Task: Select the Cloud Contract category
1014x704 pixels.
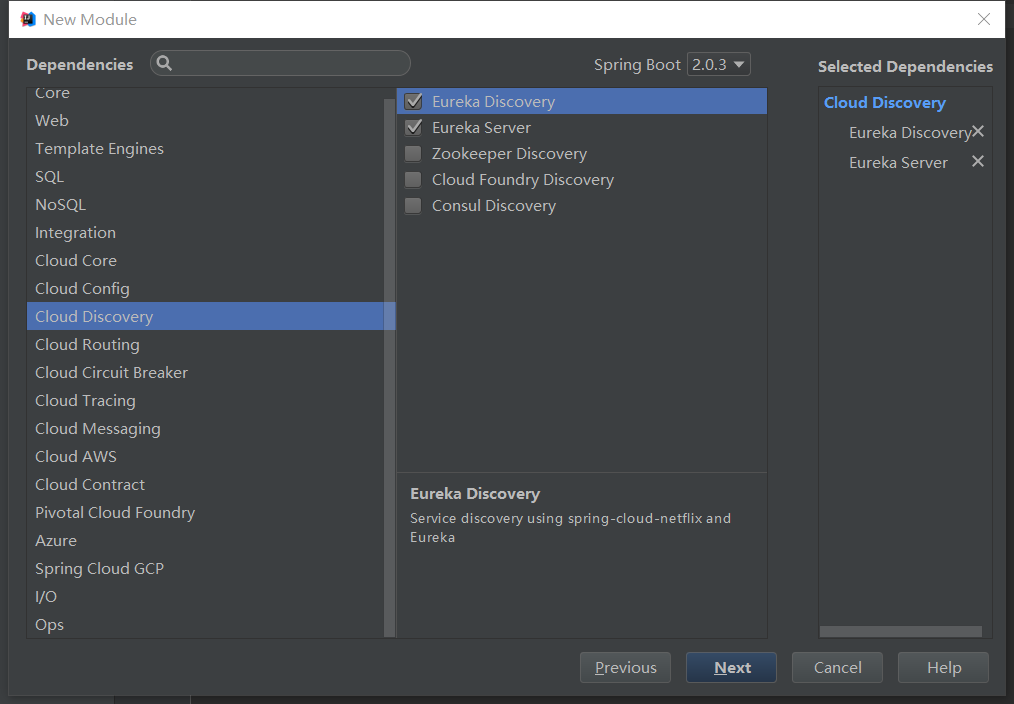Action: tap(205, 484)
